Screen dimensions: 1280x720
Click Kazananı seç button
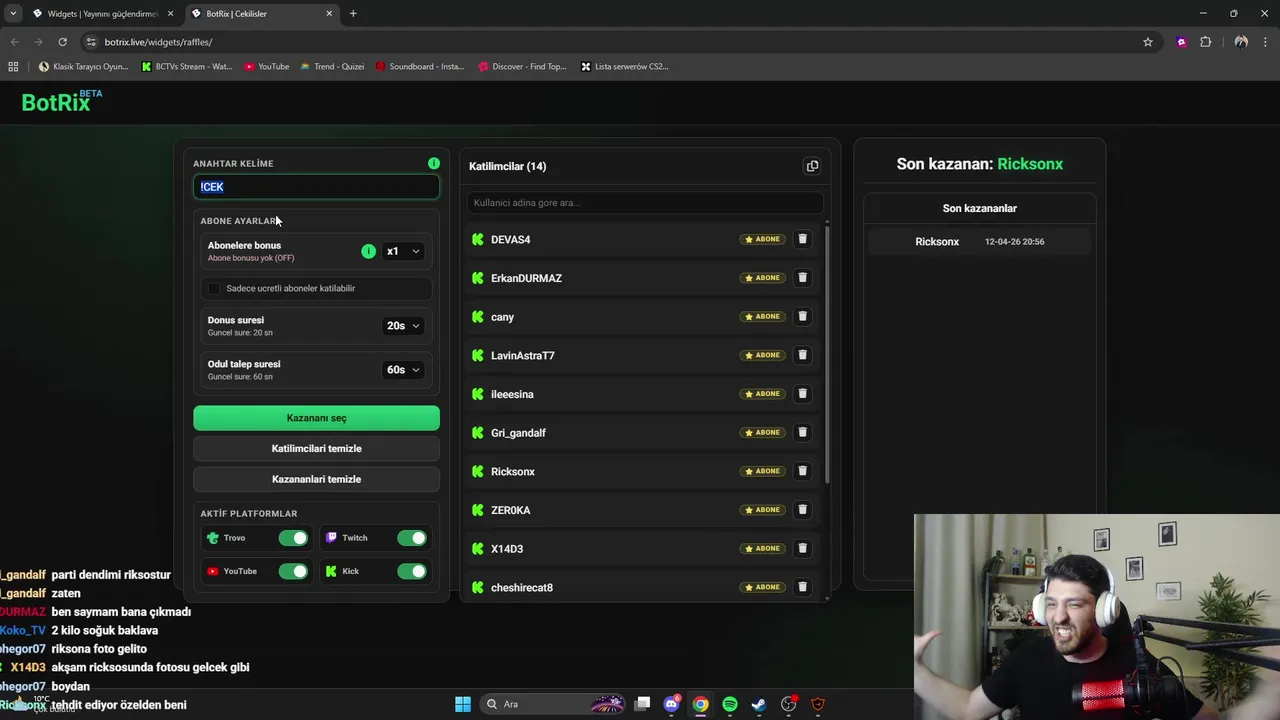point(316,418)
